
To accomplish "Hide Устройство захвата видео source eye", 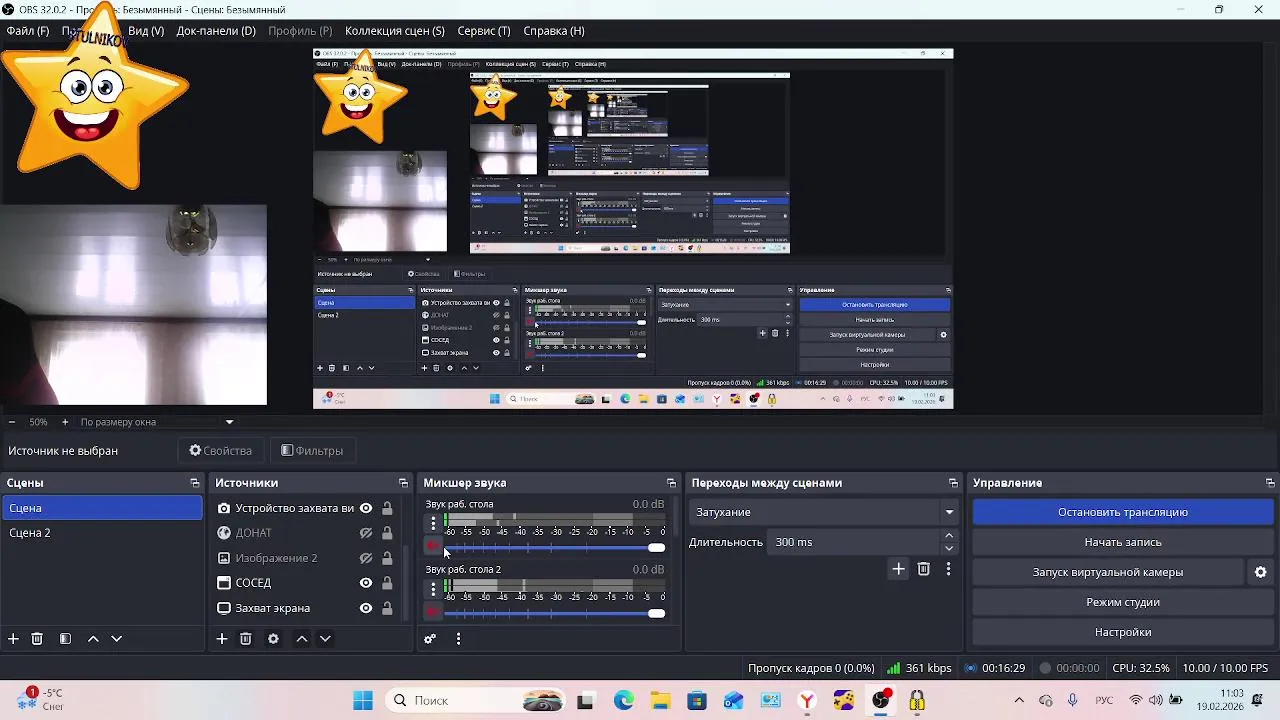I will pyautogui.click(x=366, y=508).
